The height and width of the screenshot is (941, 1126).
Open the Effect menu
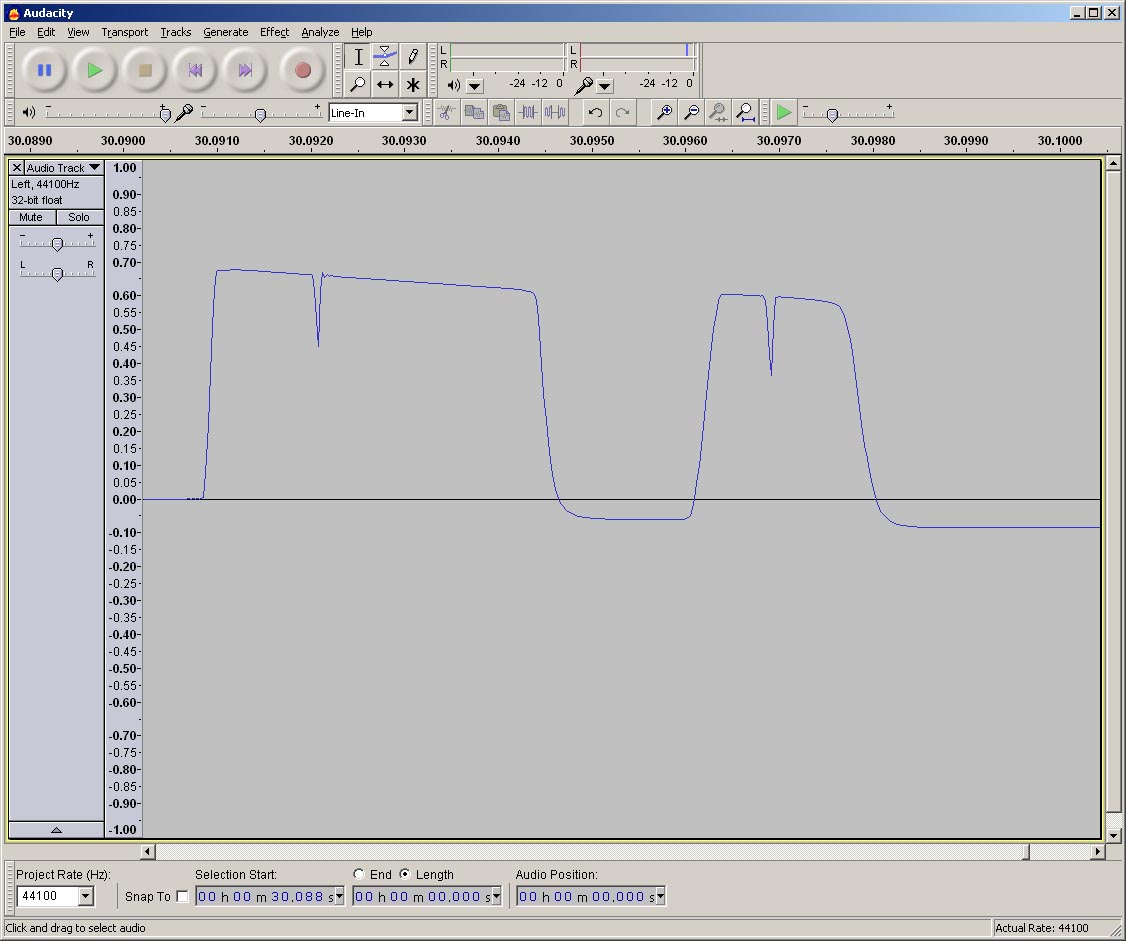coord(274,32)
